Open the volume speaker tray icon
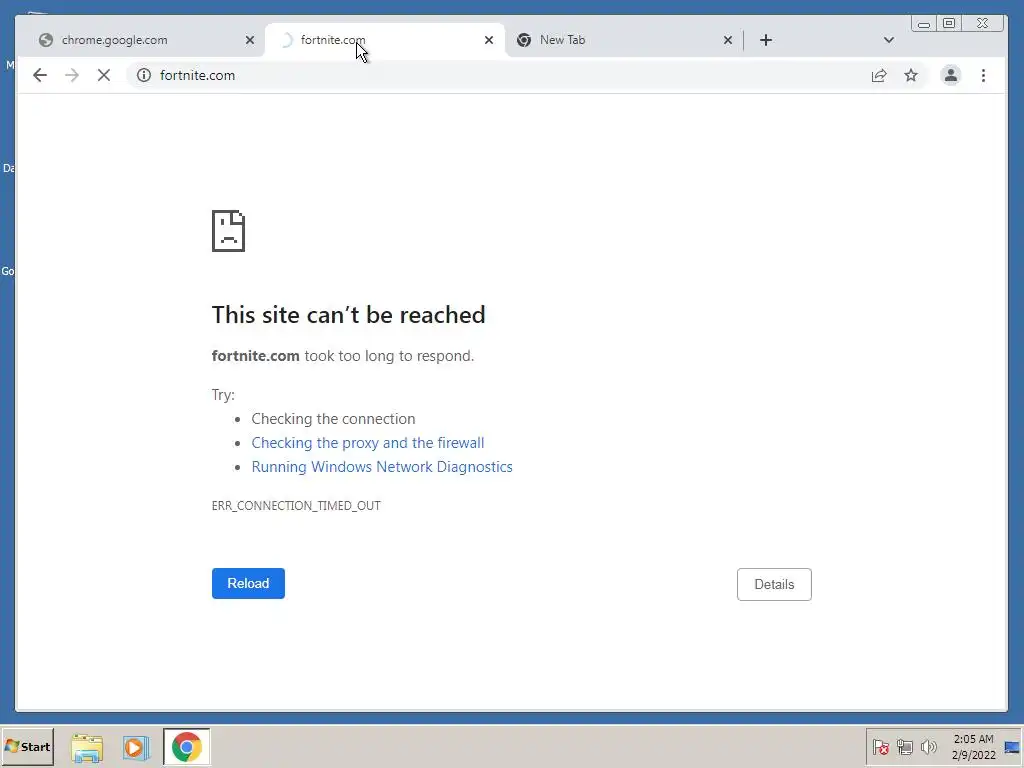Screen dimensions: 1024x768 click(x=928, y=746)
